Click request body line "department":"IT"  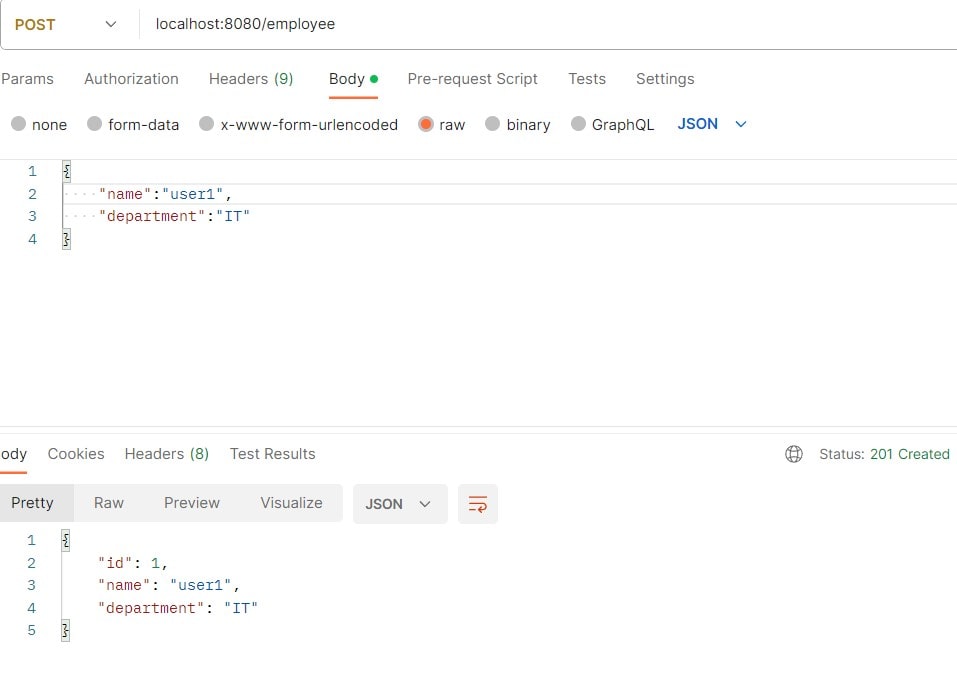(x=175, y=216)
